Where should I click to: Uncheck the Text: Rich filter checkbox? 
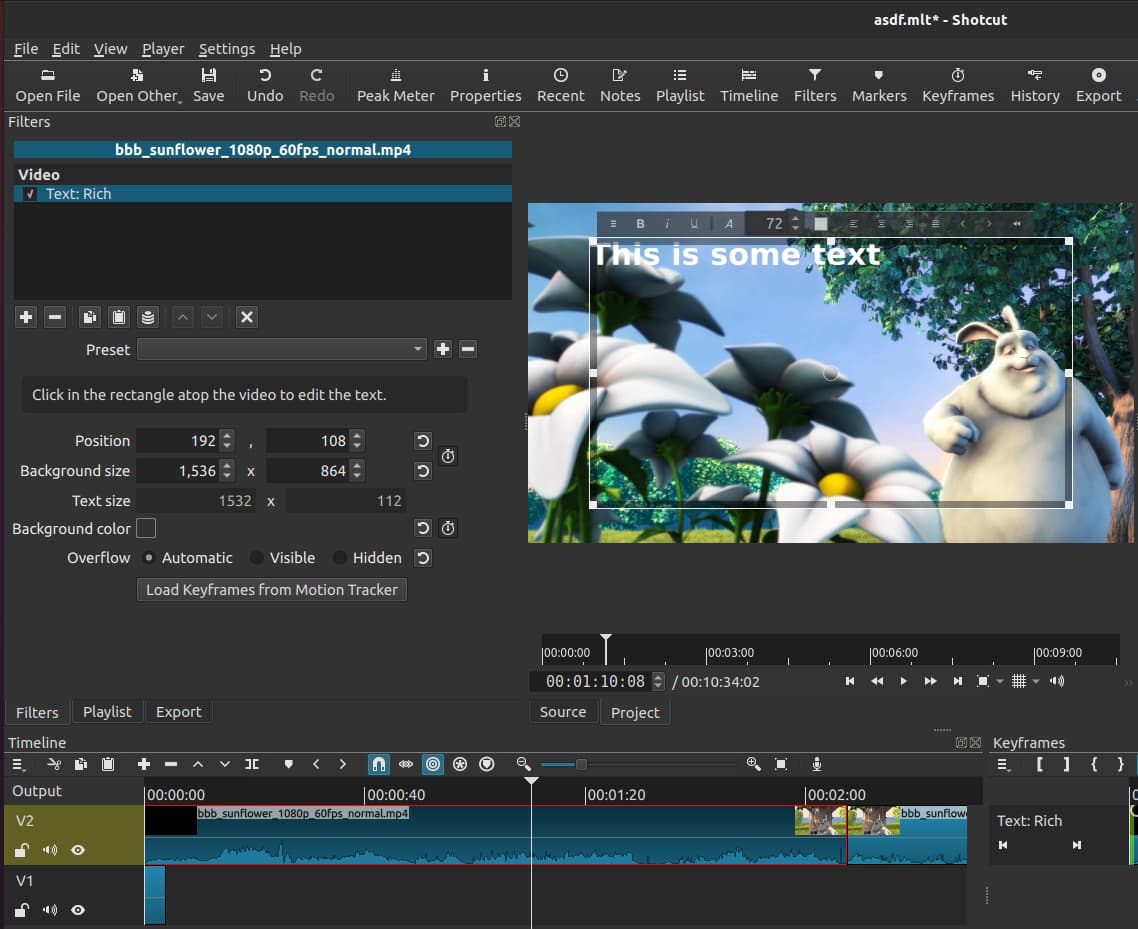click(31, 194)
